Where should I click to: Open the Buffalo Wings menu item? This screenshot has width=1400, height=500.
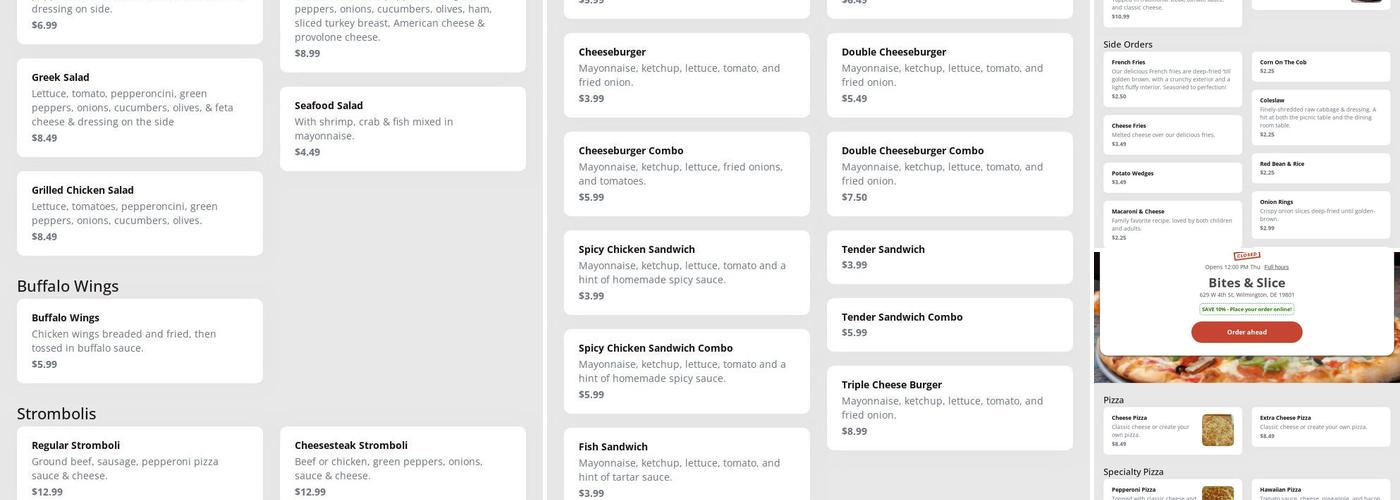pos(140,340)
